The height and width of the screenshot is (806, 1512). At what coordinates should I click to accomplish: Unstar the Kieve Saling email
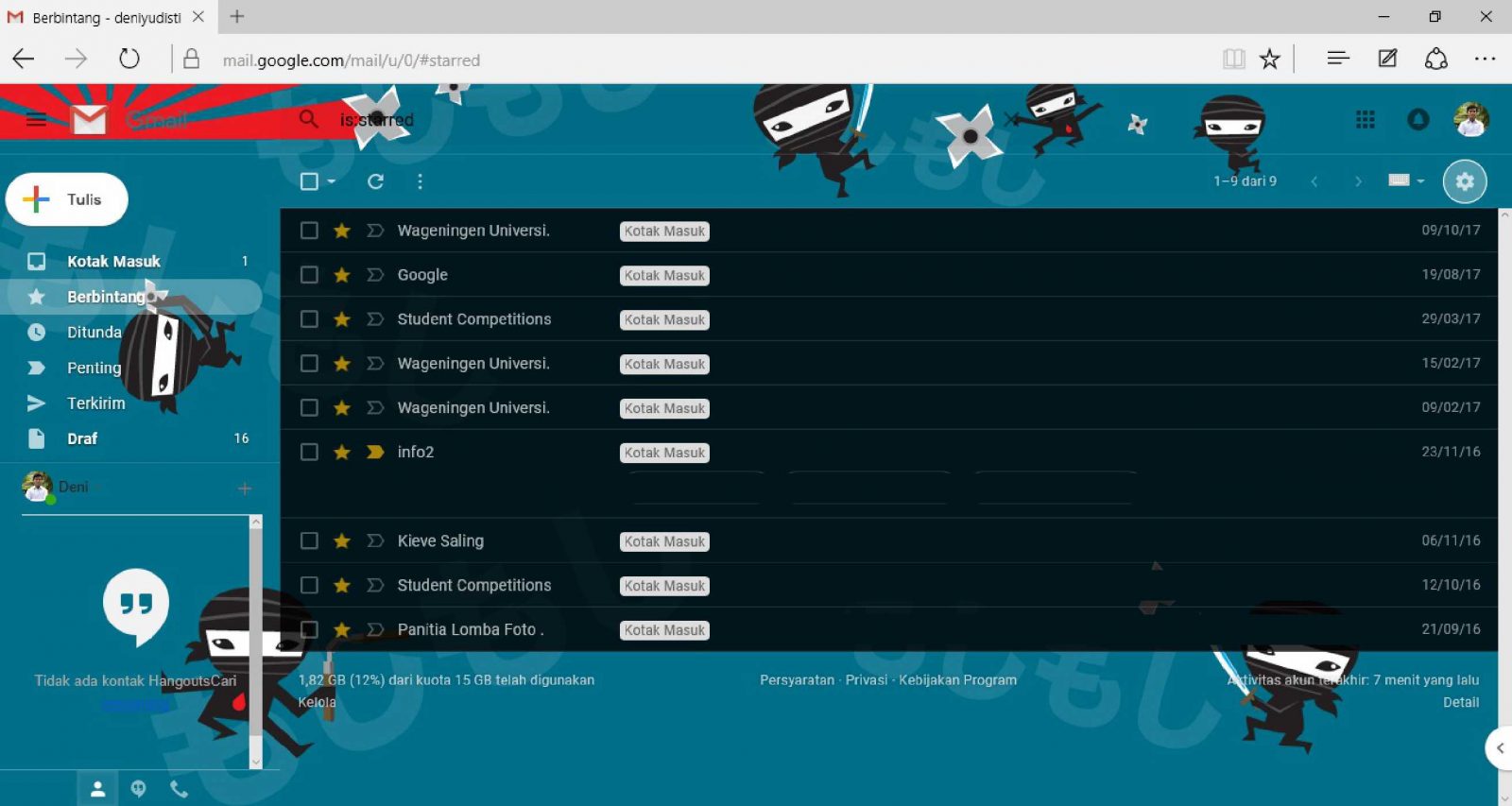(x=342, y=541)
